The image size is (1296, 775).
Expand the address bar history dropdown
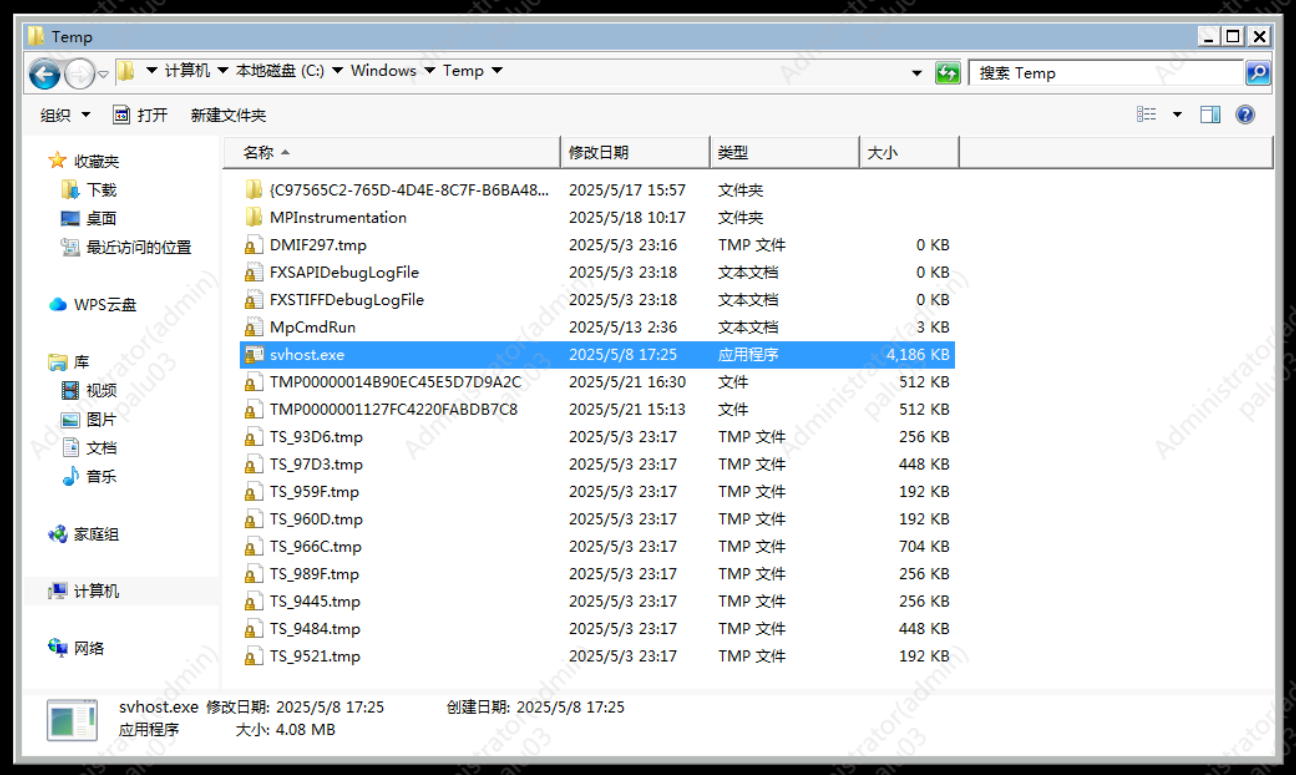point(917,73)
